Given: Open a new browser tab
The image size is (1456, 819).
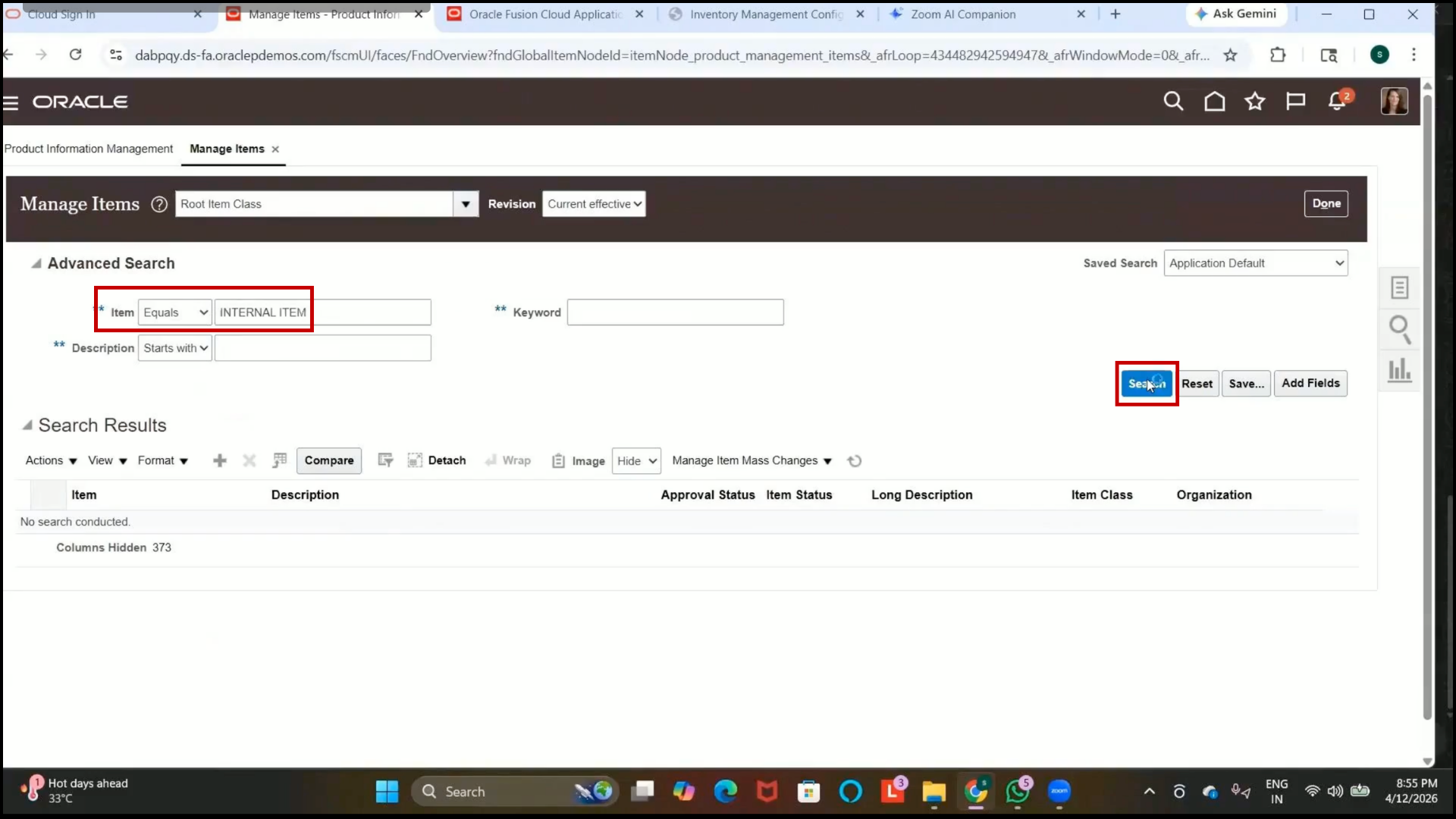Looking at the screenshot, I should [x=1116, y=14].
